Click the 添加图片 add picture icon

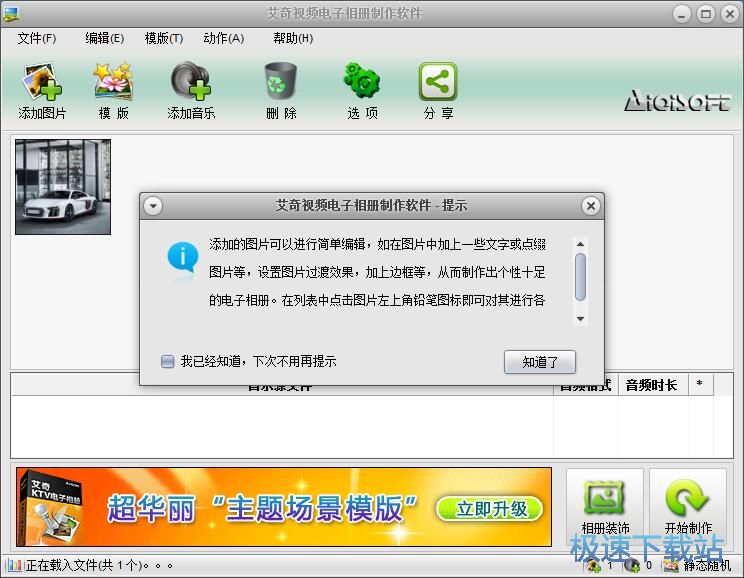[x=42, y=82]
